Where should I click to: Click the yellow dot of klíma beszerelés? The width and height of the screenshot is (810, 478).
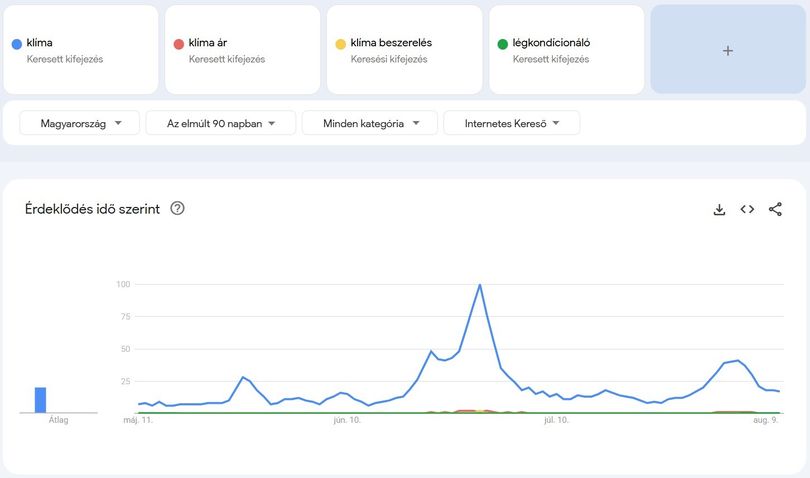coord(340,44)
